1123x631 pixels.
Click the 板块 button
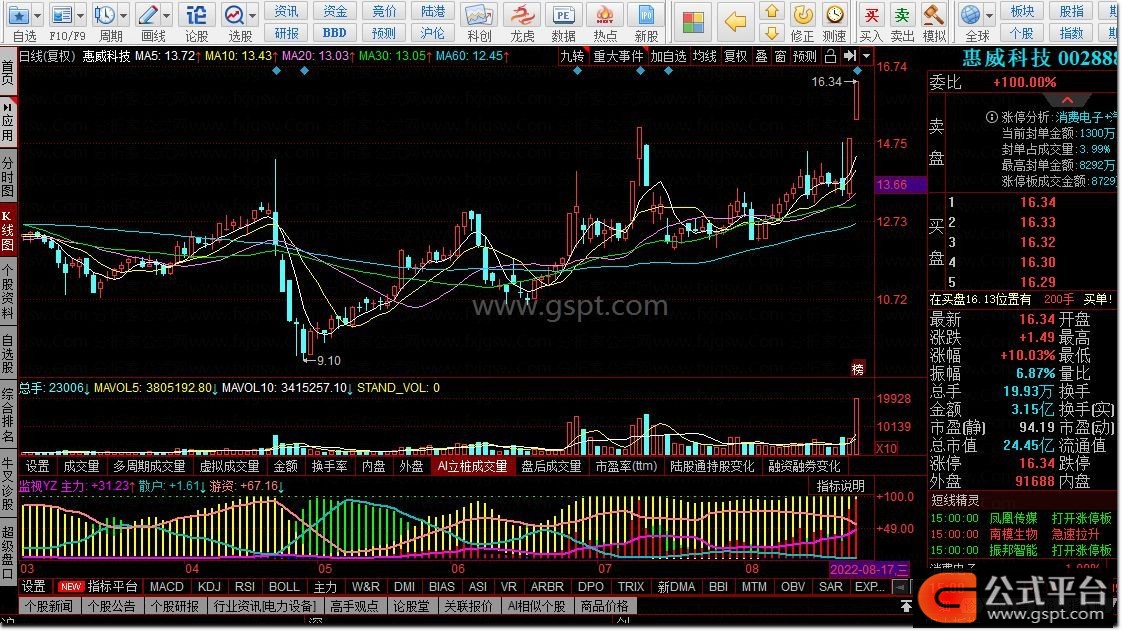point(1022,11)
